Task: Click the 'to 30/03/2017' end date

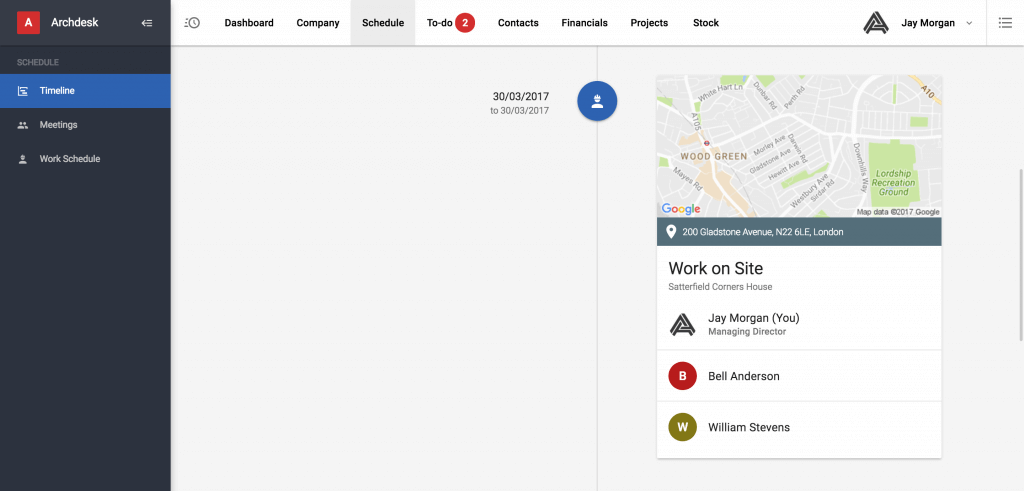Action: (x=520, y=111)
